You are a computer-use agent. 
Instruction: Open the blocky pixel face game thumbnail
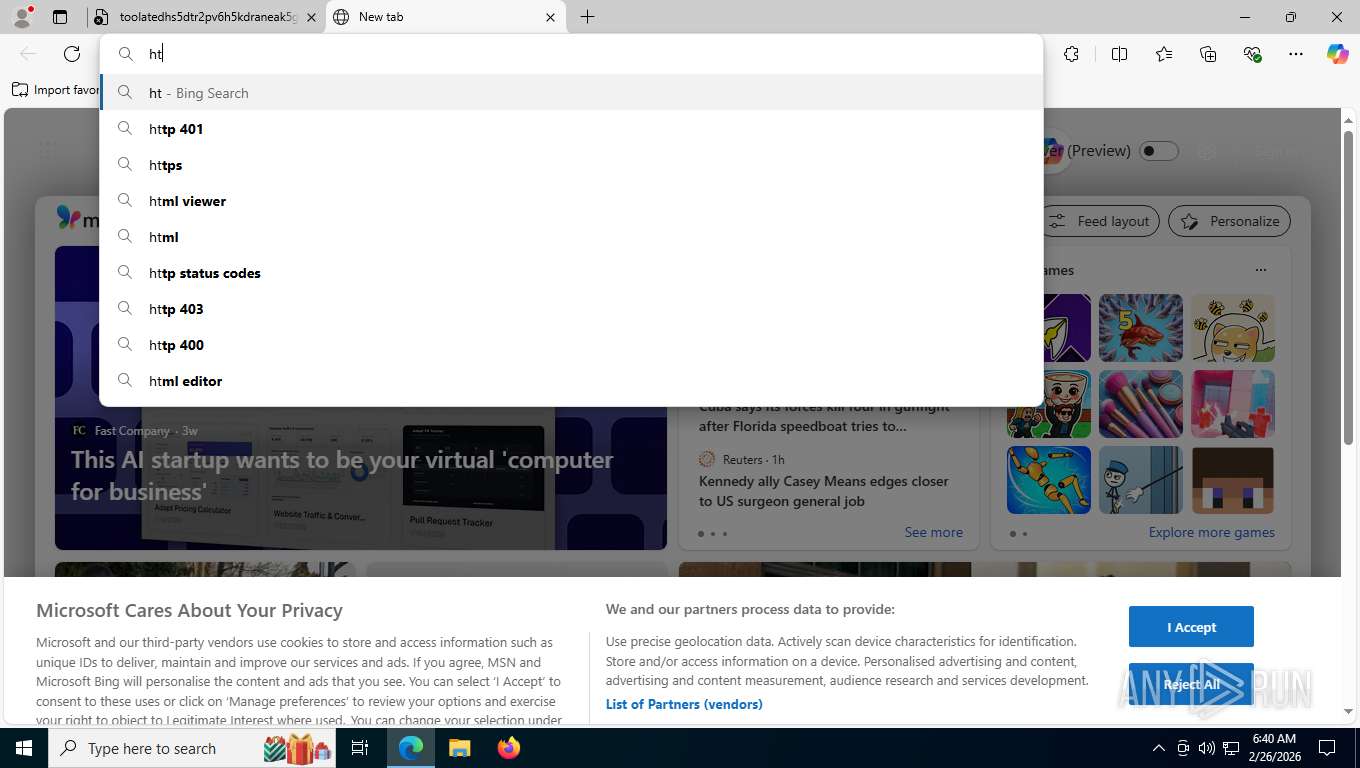pos(1233,480)
